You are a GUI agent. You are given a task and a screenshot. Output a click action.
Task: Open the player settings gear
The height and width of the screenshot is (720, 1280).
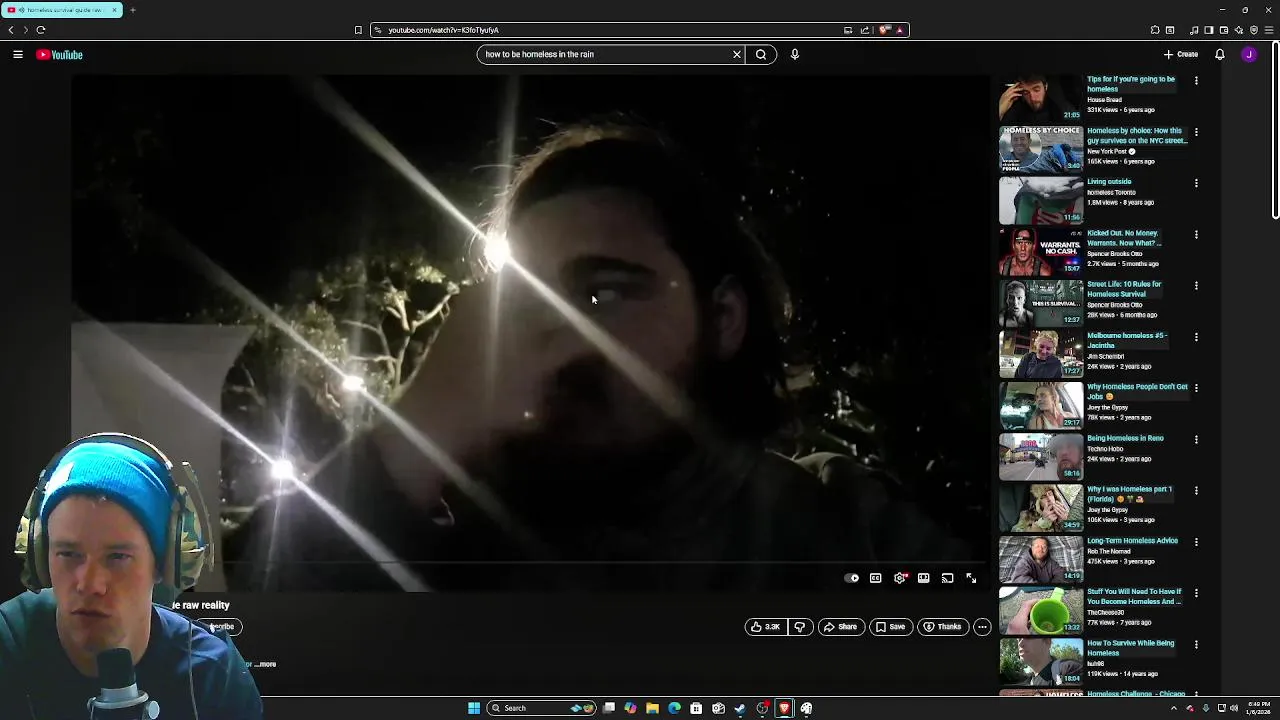point(900,578)
